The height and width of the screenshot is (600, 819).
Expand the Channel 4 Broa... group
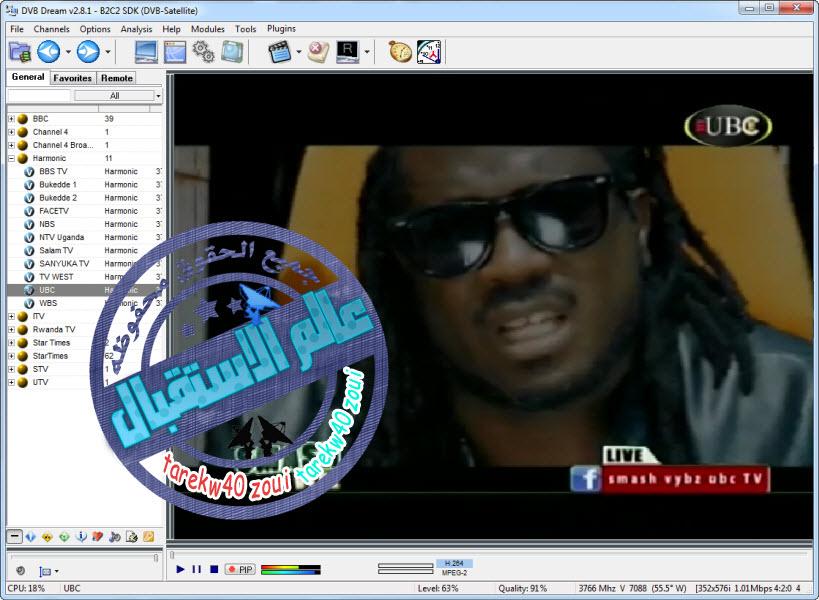[x=11, y=145]
